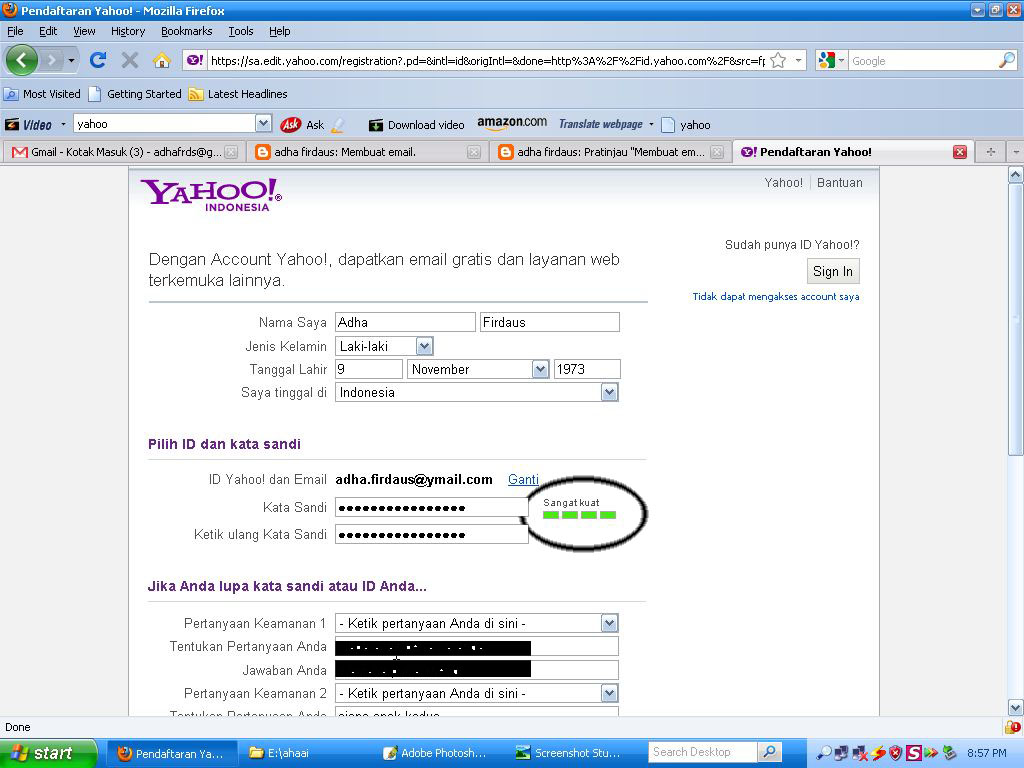Click the Jawaban Anda answer field
Image resolution: width=1024 pixels, height=768 pixels.
click(477, 669)
